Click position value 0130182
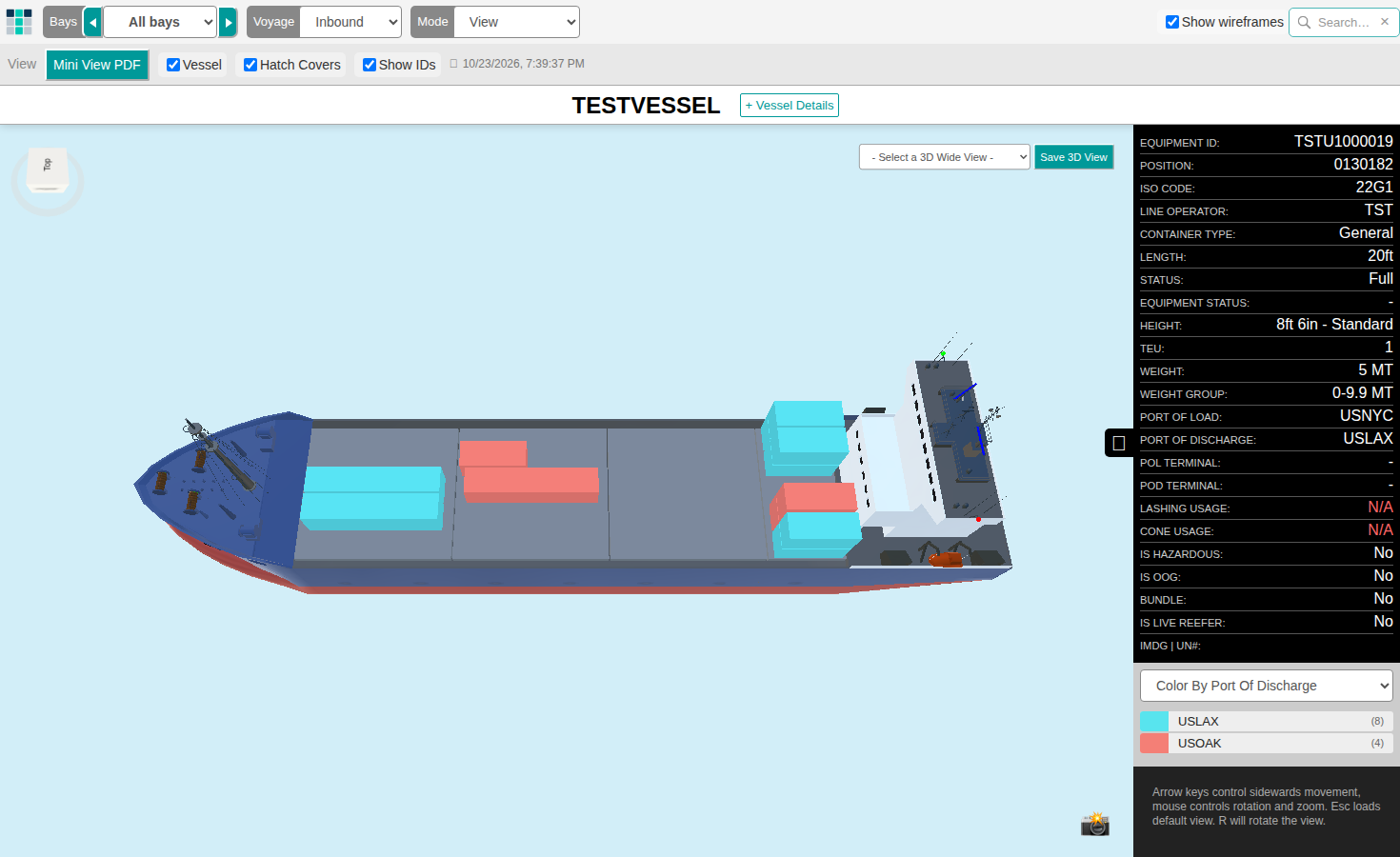The width and height of the screenshot is (1400, 857). click(x=1363, y=164)
